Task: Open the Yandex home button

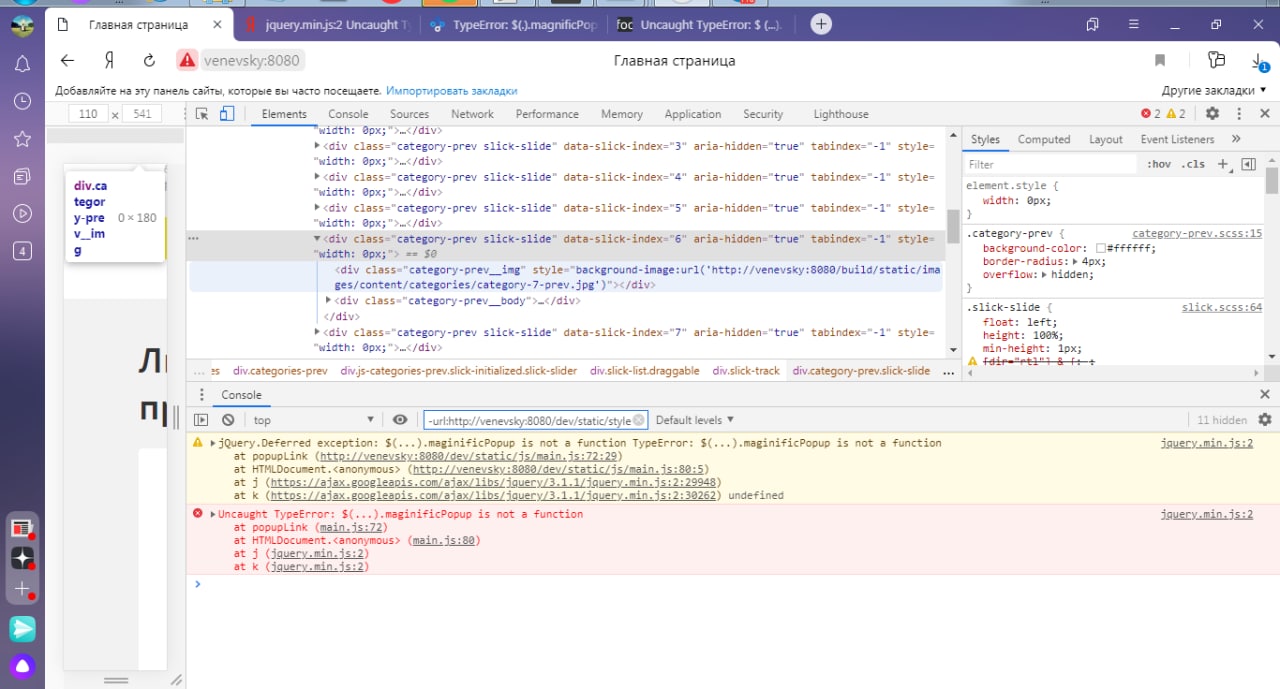Action: 108,60
